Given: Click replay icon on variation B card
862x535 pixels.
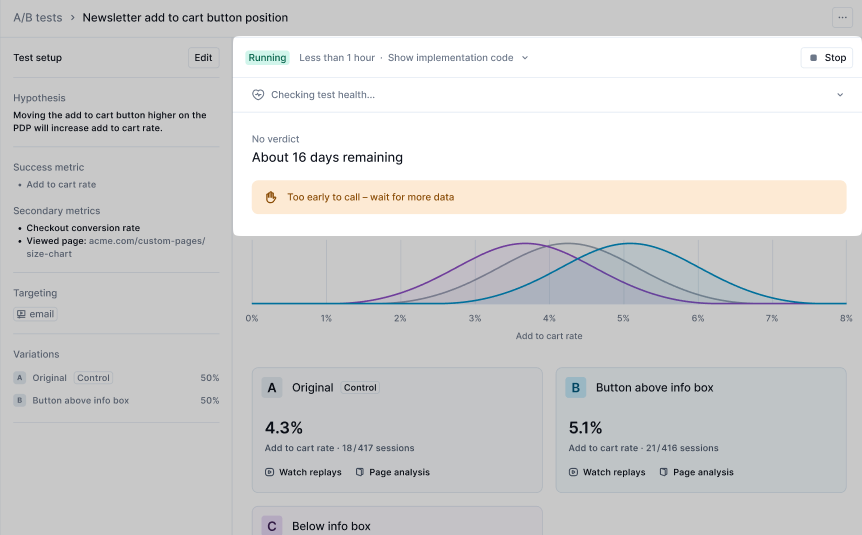Looking at the screenshot, I should pyautogui.click(x=573, y=472).
